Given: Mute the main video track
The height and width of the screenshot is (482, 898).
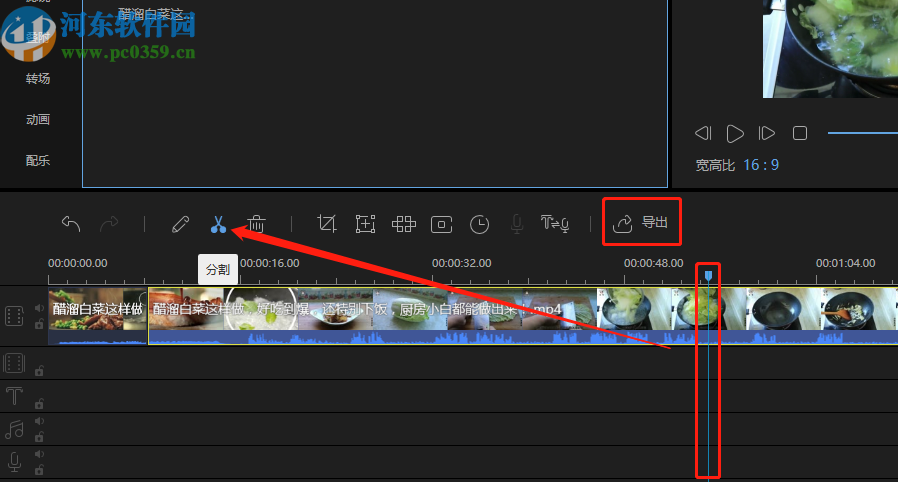Looking at the screenshot, I should [x=39, y=308].
